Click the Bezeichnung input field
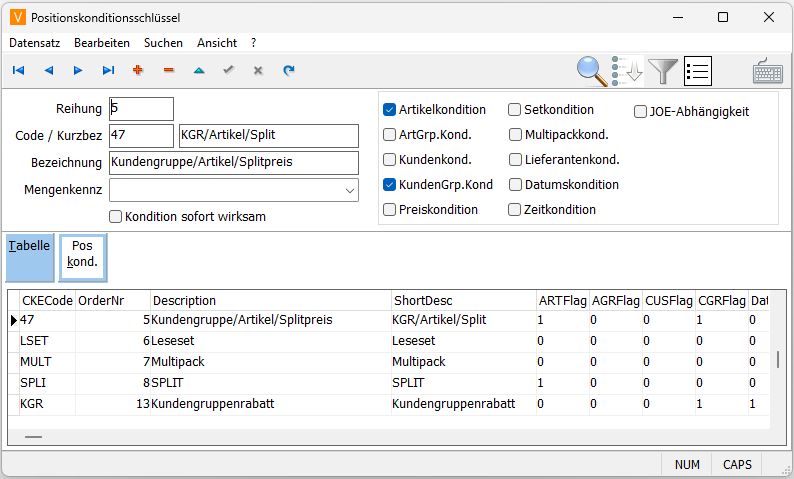The image size is (794, 479). click(x=233, y=163)
